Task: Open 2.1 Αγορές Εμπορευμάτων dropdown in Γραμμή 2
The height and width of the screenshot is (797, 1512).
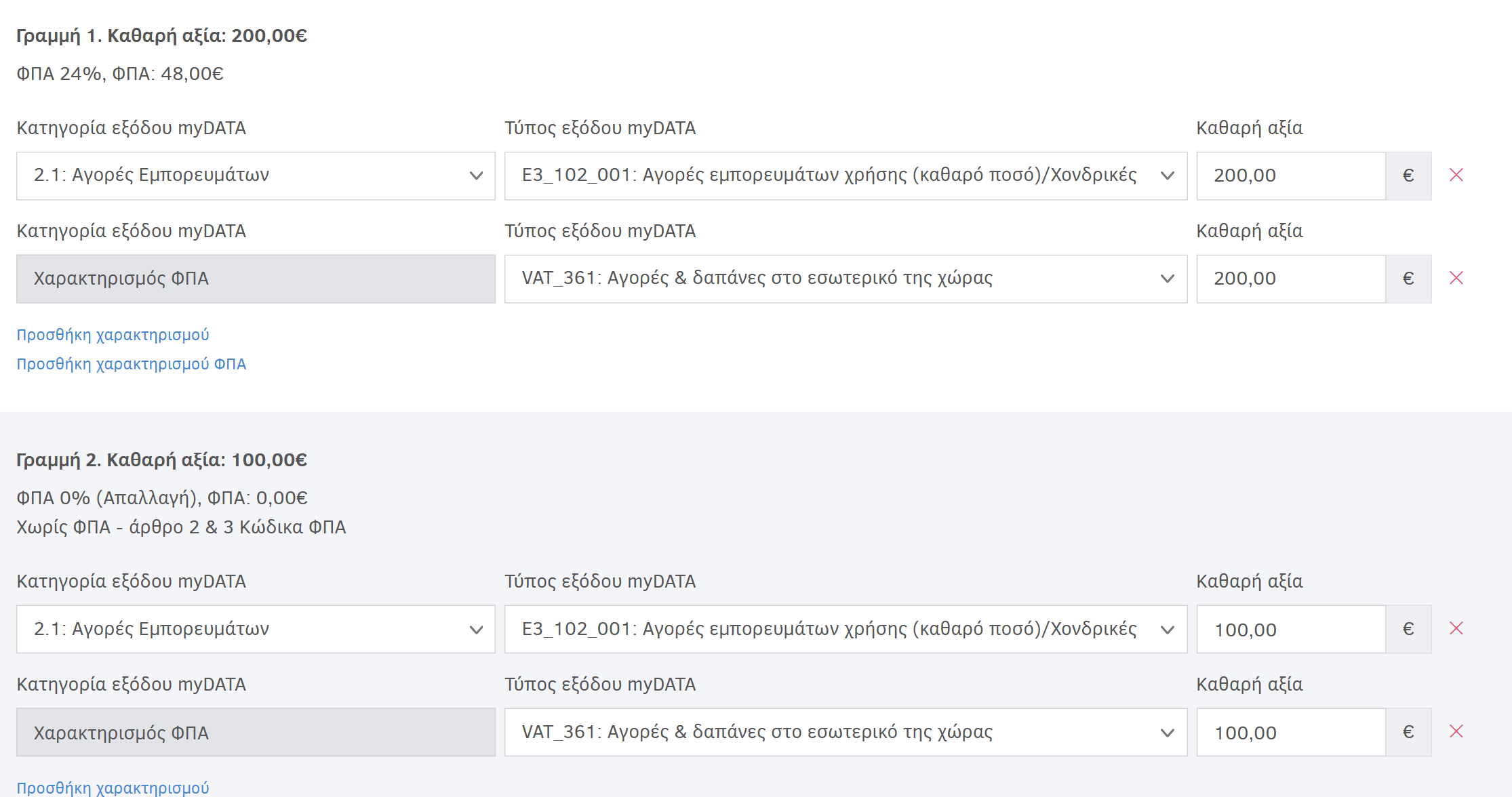Action: [x=256, y=629]
